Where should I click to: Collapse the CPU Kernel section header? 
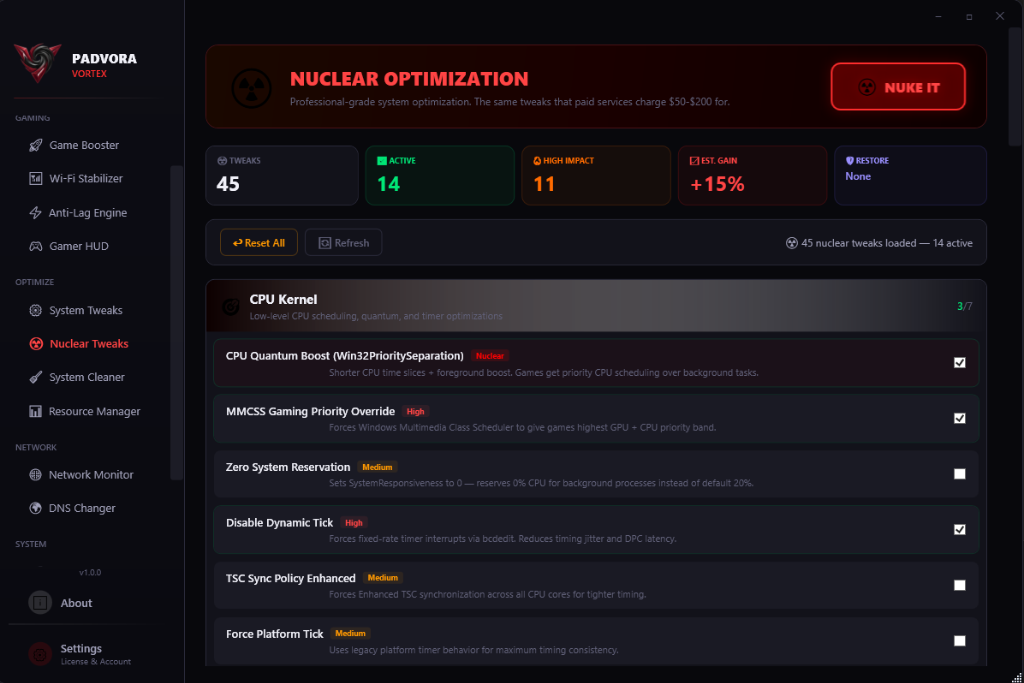(x=596, y=306)
